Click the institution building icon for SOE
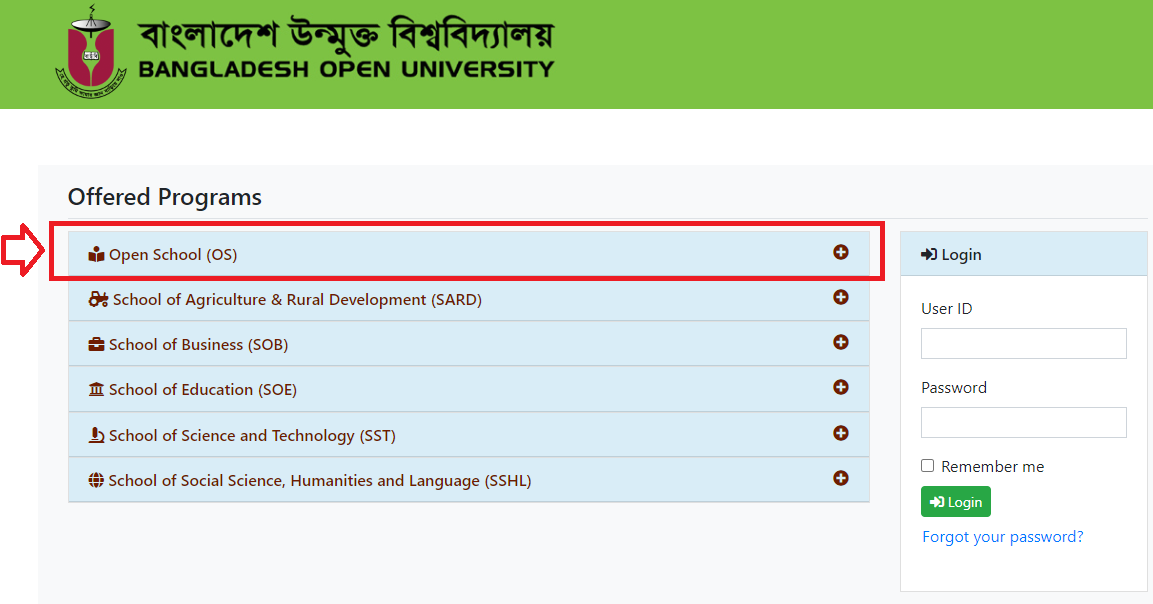 coord(96,389)
